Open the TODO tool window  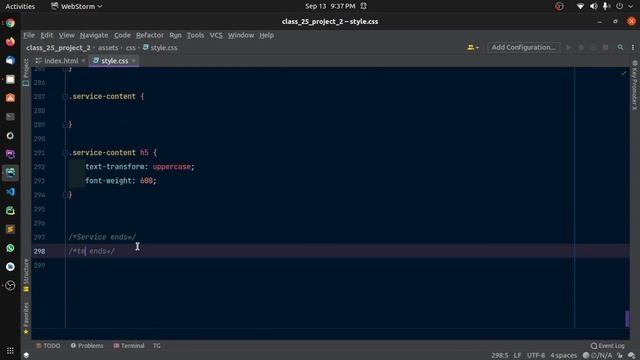pyautogui.click(x=48, y=346)
